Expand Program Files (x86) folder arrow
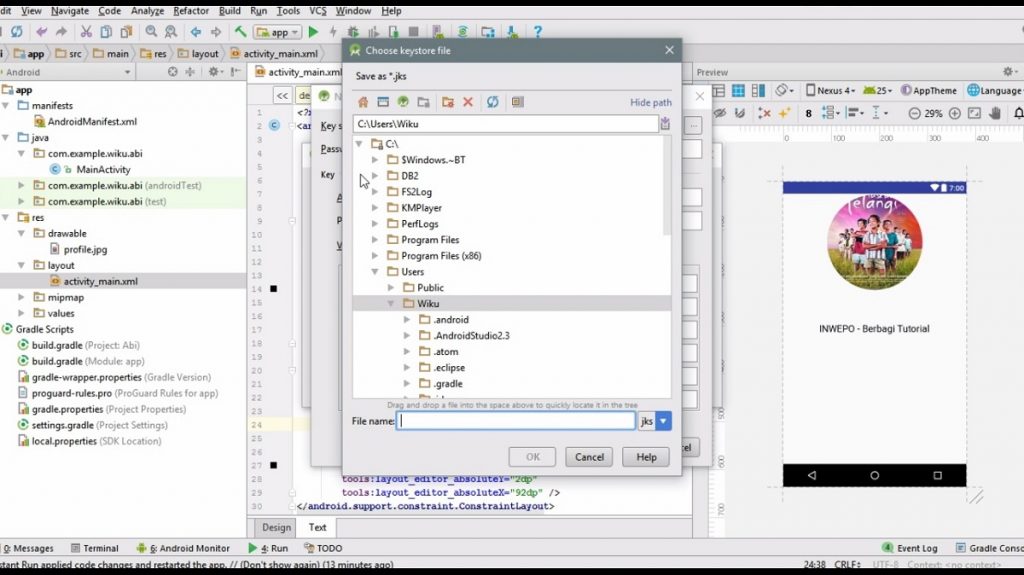 click(x=375, y=255)
